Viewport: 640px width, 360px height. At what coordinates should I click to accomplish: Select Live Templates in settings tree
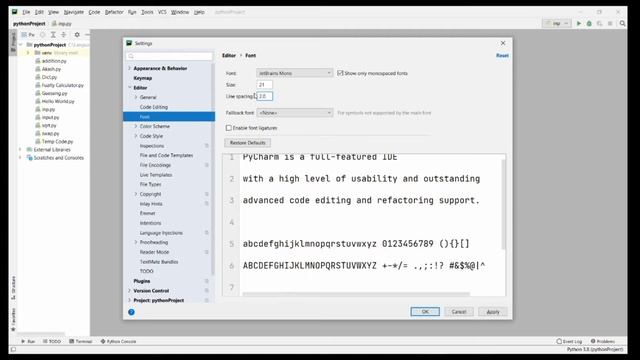click(156, 175)
